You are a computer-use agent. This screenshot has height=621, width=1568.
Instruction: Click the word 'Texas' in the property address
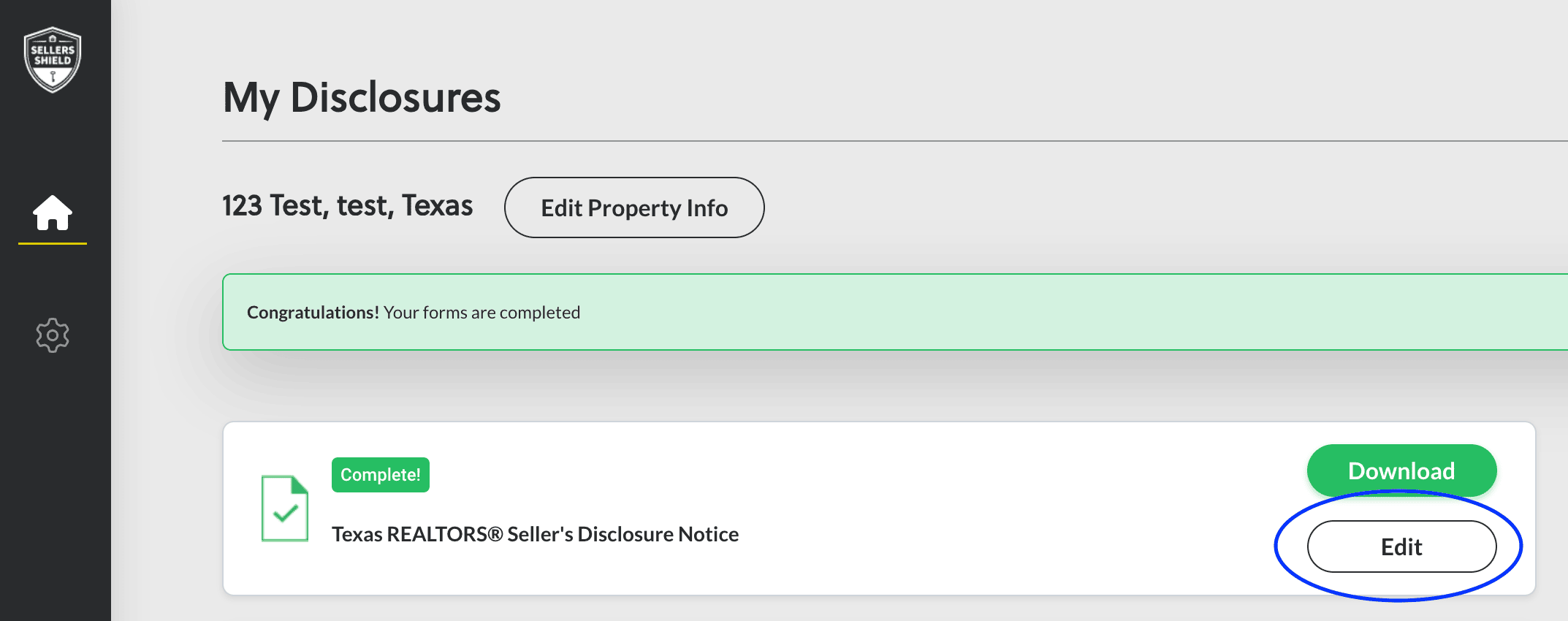coord(437,206)
